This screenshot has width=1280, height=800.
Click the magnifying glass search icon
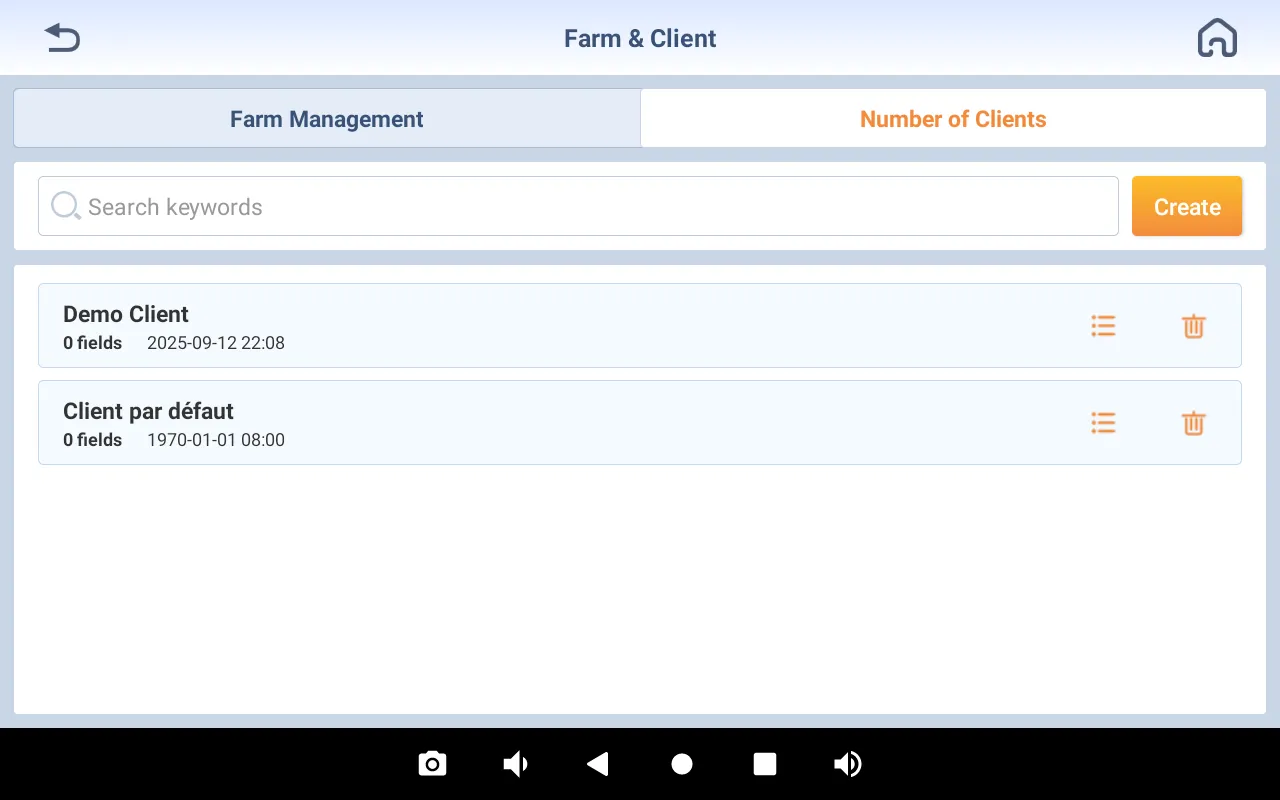click(65, 206)
